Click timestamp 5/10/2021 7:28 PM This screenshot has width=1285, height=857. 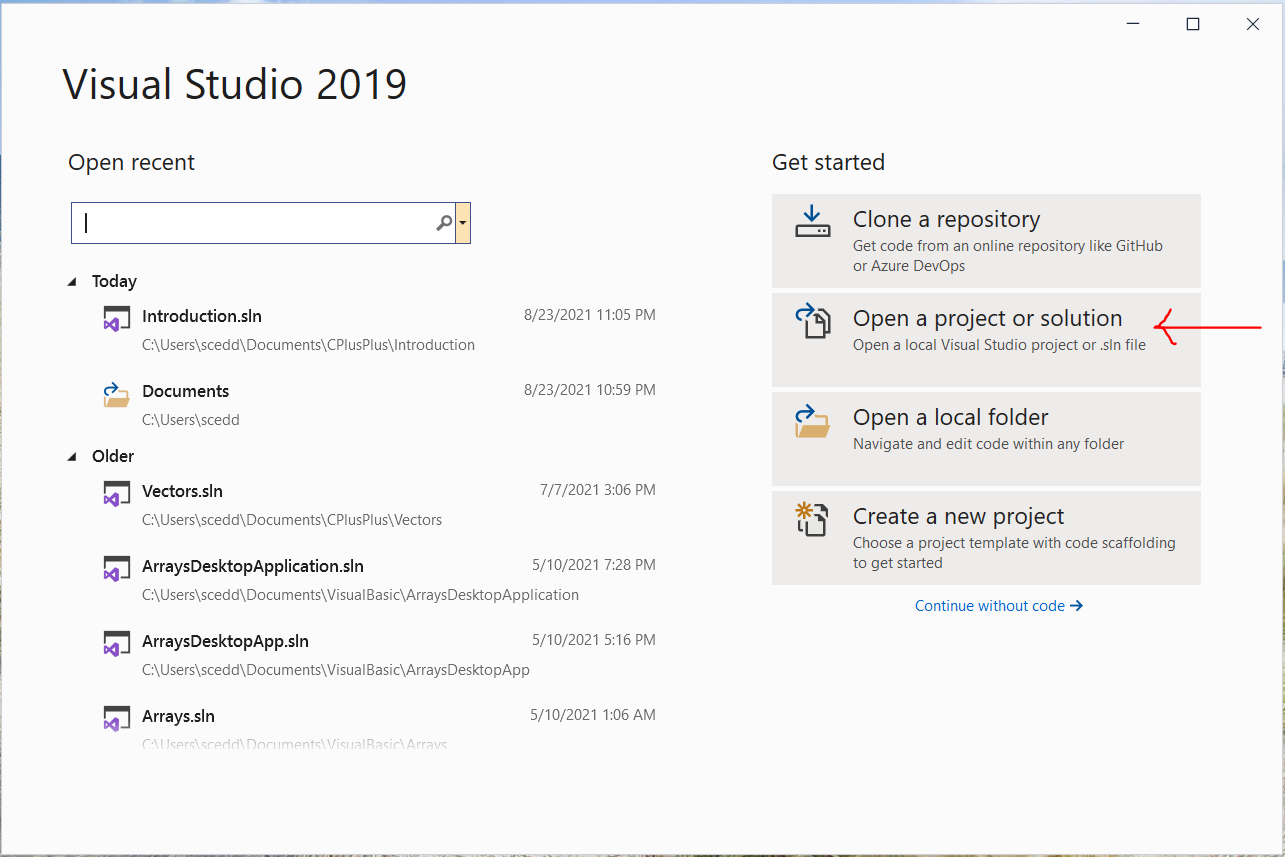click(x=594, y=565)
